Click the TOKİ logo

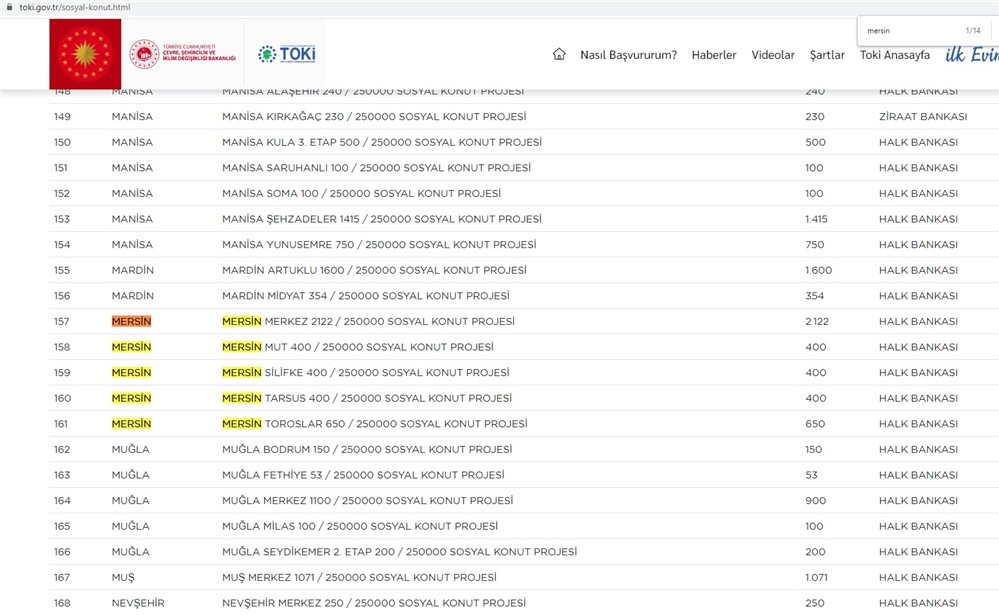point(286,55)
